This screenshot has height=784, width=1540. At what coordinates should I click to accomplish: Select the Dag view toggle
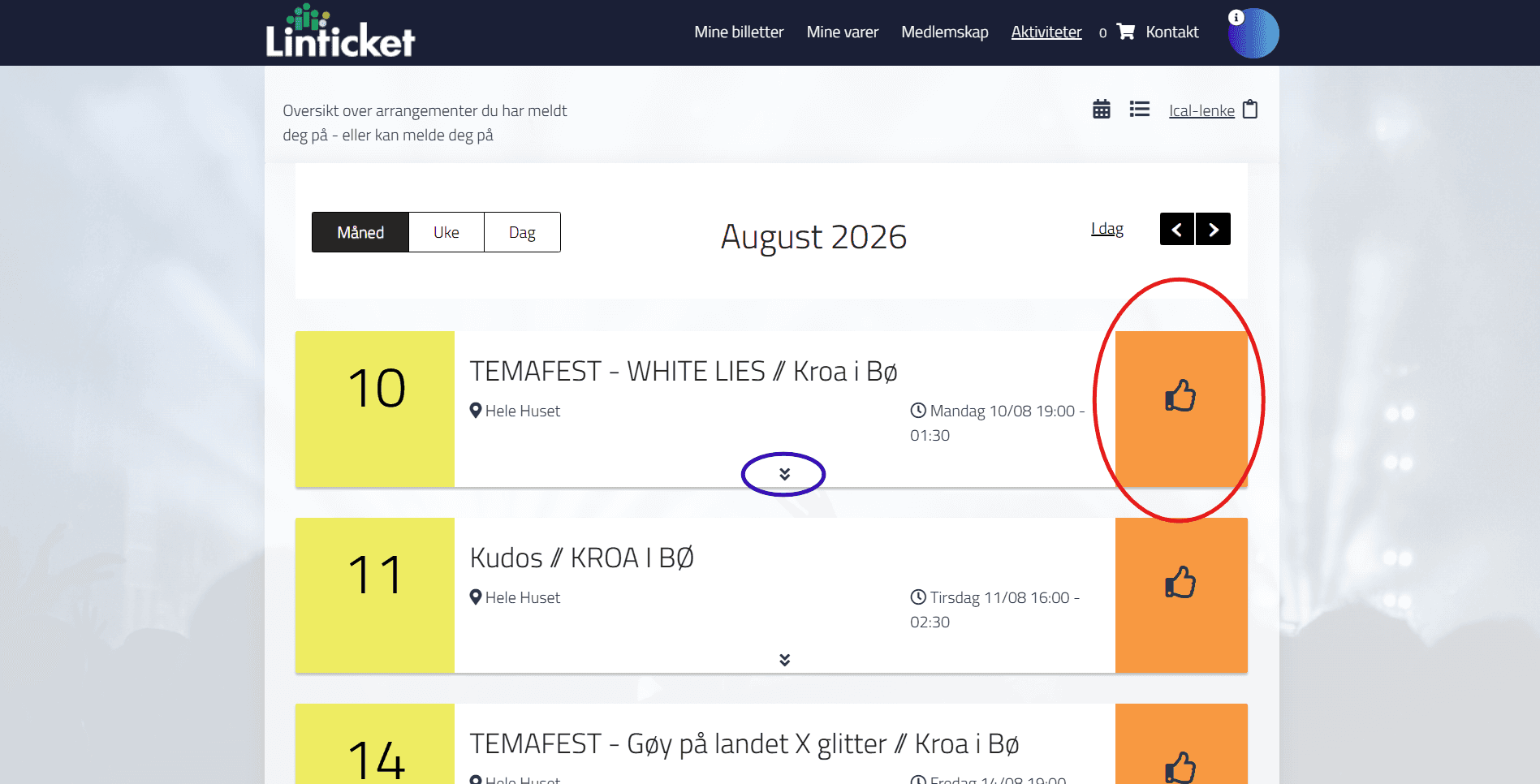(522, 232)
